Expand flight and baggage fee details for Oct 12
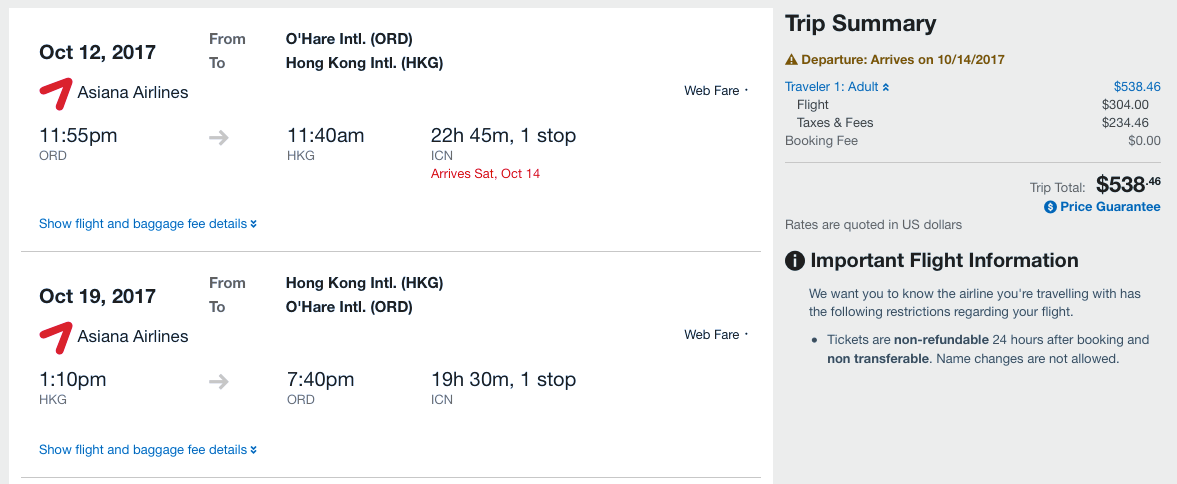Image resolution: width=1177 pixels, height=484 pixels. tap(148, 224)
